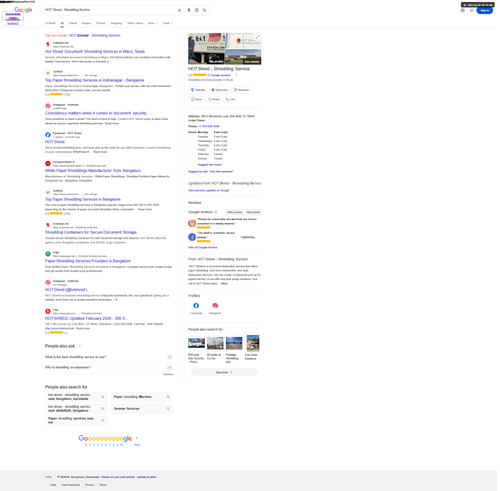Open the Tools dropdown in search tabs
Screen dimensions: 500x491
(168, 23)
